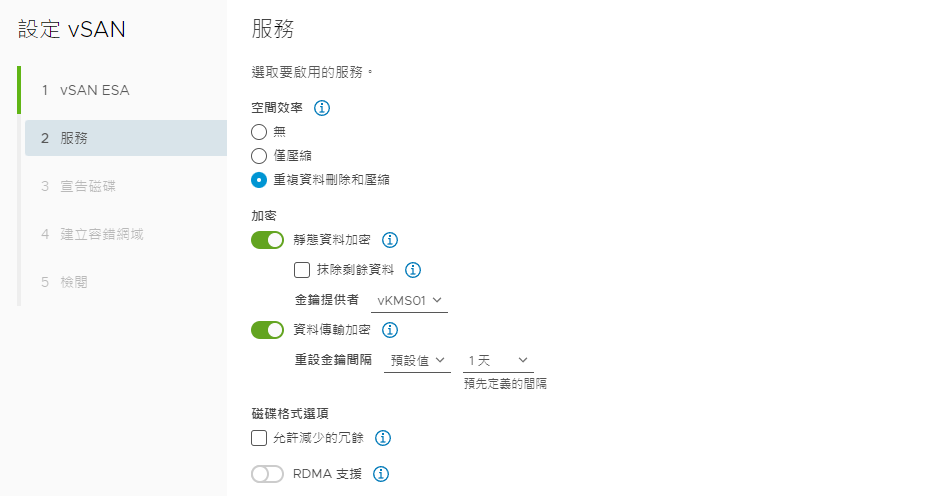View info for 資料傳輸加密

point(390,330)
